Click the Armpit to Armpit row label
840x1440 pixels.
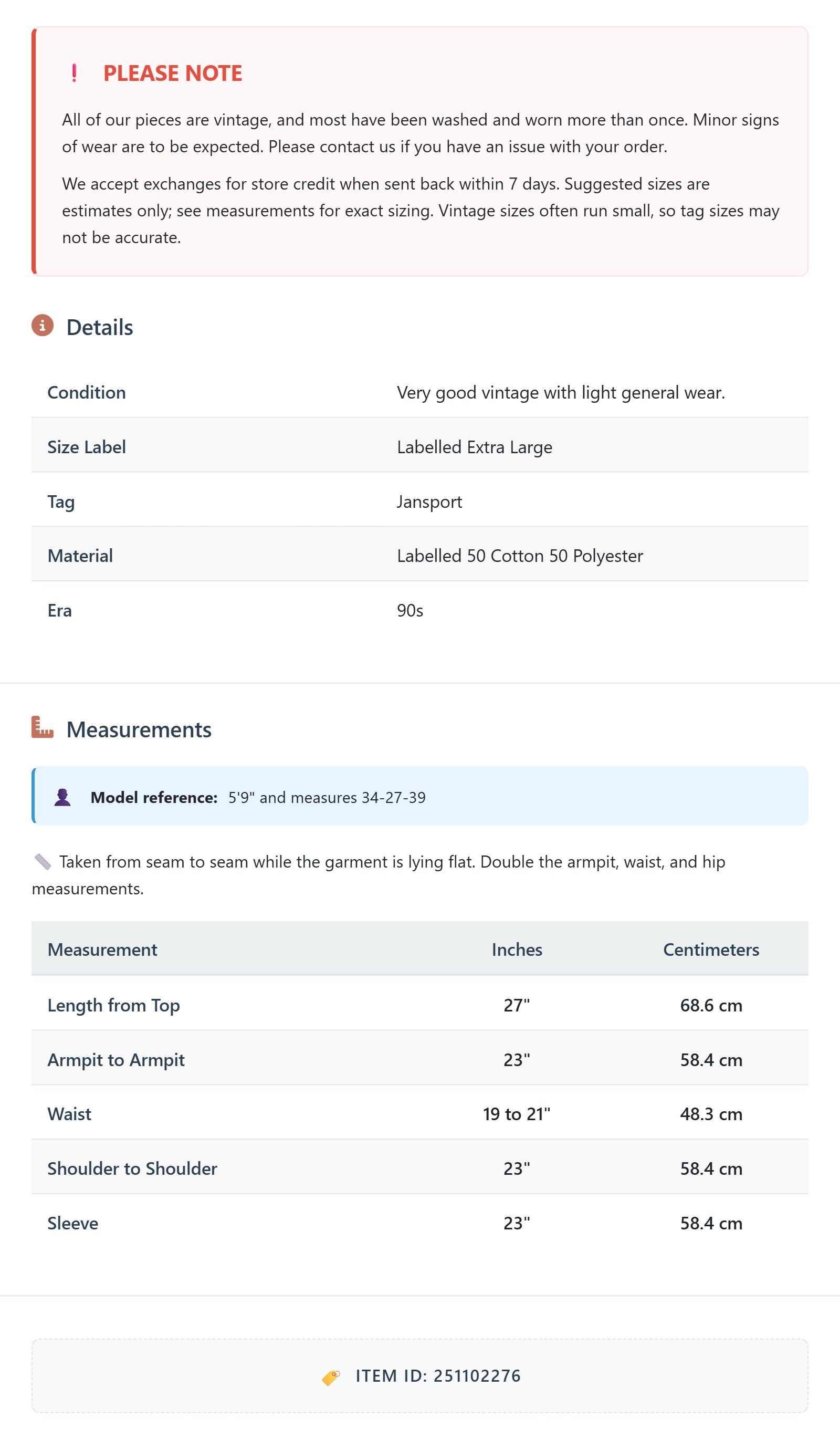coord(116,1060)
